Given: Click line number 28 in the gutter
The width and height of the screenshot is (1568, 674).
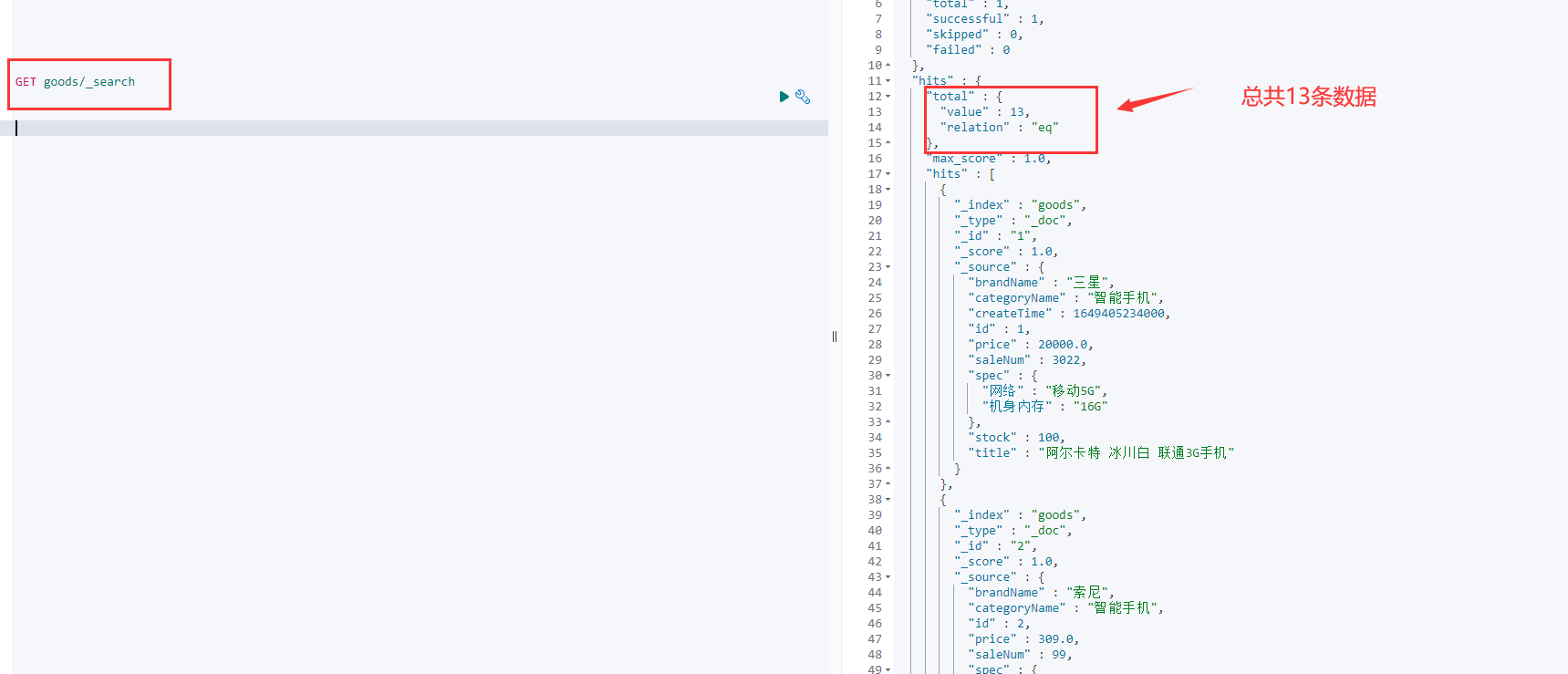Looking at the screenshot, I should click(875, 345).
